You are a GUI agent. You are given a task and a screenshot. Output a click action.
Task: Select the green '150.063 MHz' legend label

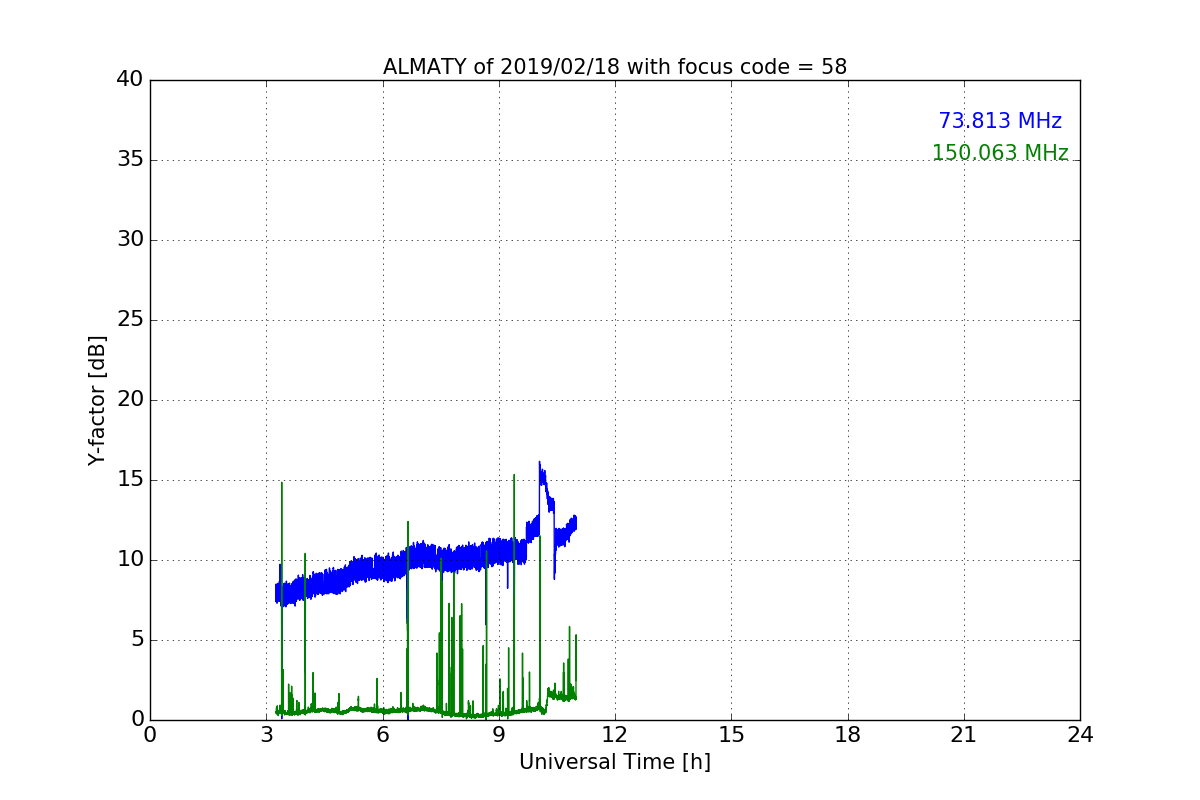tap(1000, 153)
